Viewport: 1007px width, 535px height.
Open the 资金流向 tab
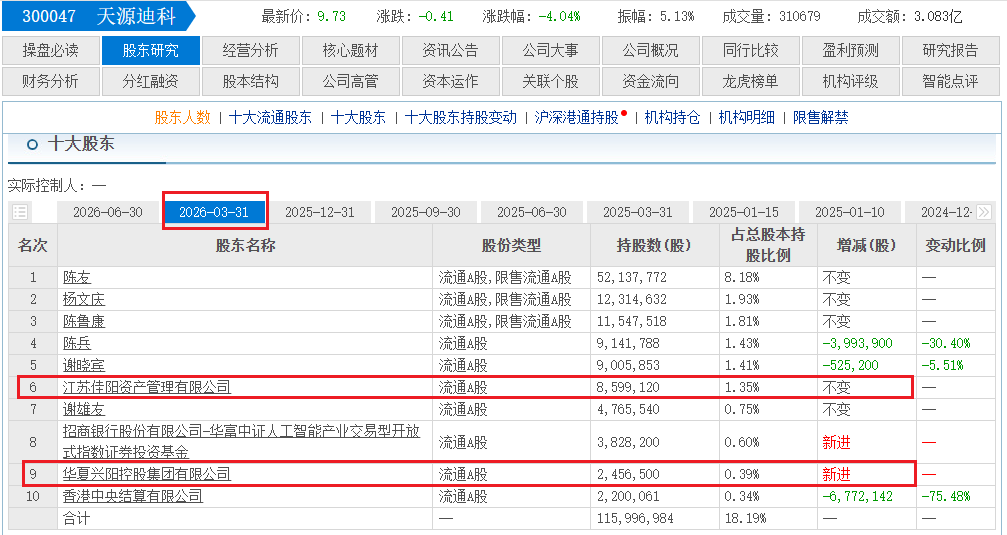point(651,82)
